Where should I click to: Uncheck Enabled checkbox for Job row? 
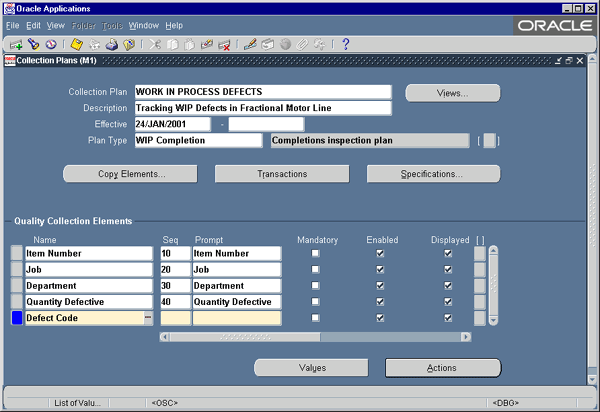[x=379, y=270]
